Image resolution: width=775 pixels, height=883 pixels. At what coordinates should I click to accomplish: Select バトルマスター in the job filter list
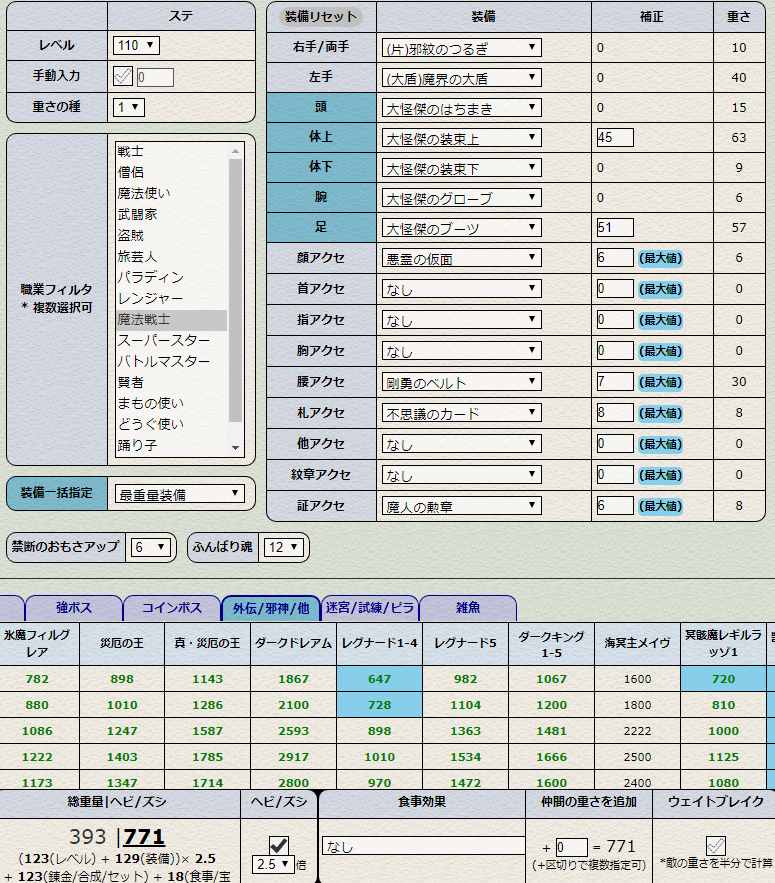click(x=172, y=361)
